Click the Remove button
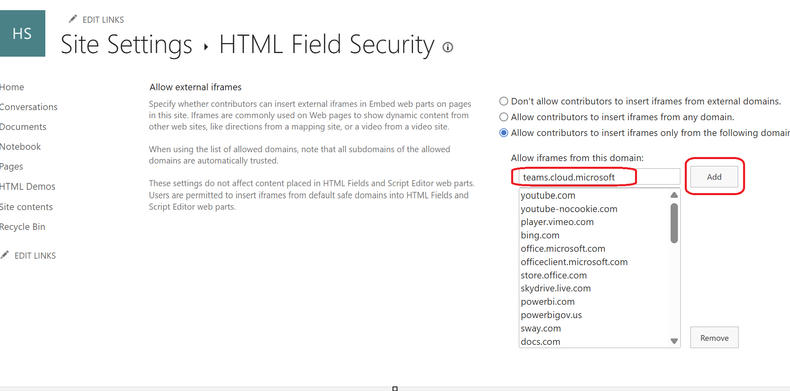790x391 pixels. coord(714,338)
